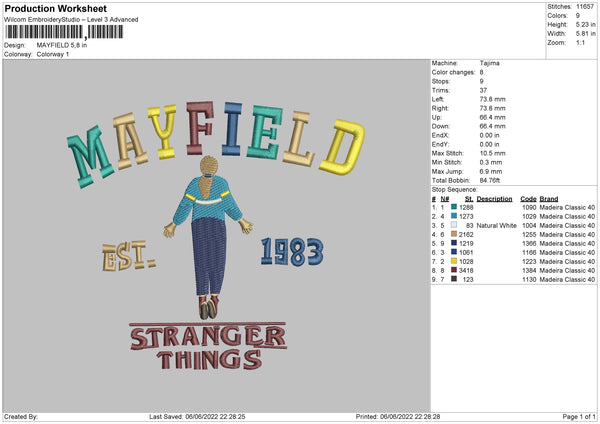Select thread code '1166' in the table
600x424 pixels.
pyautogui.click(x=529, y=253)
